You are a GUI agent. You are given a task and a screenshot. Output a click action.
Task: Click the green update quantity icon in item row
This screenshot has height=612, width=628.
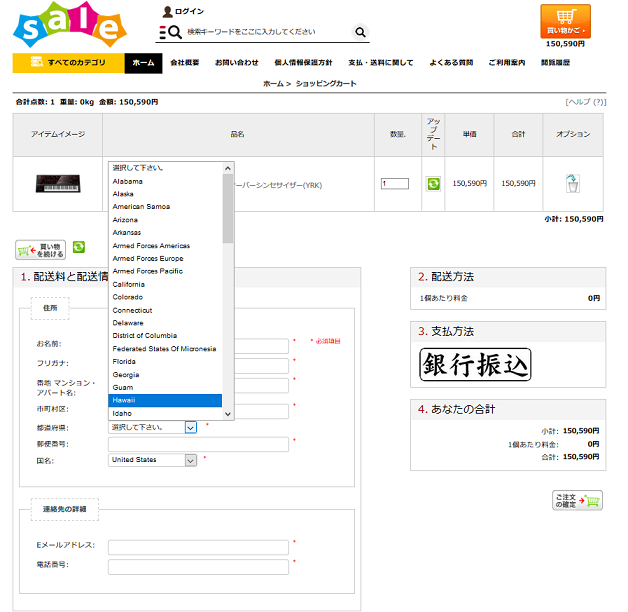433,184
